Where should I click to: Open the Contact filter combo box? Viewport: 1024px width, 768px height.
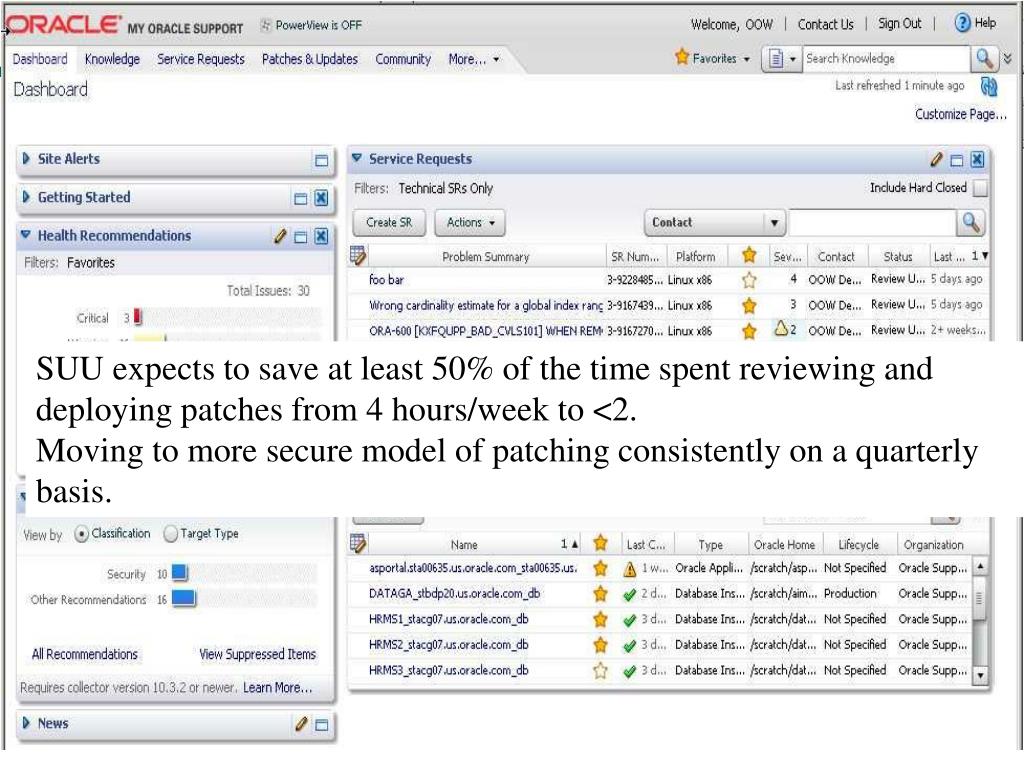click(714, 223)
